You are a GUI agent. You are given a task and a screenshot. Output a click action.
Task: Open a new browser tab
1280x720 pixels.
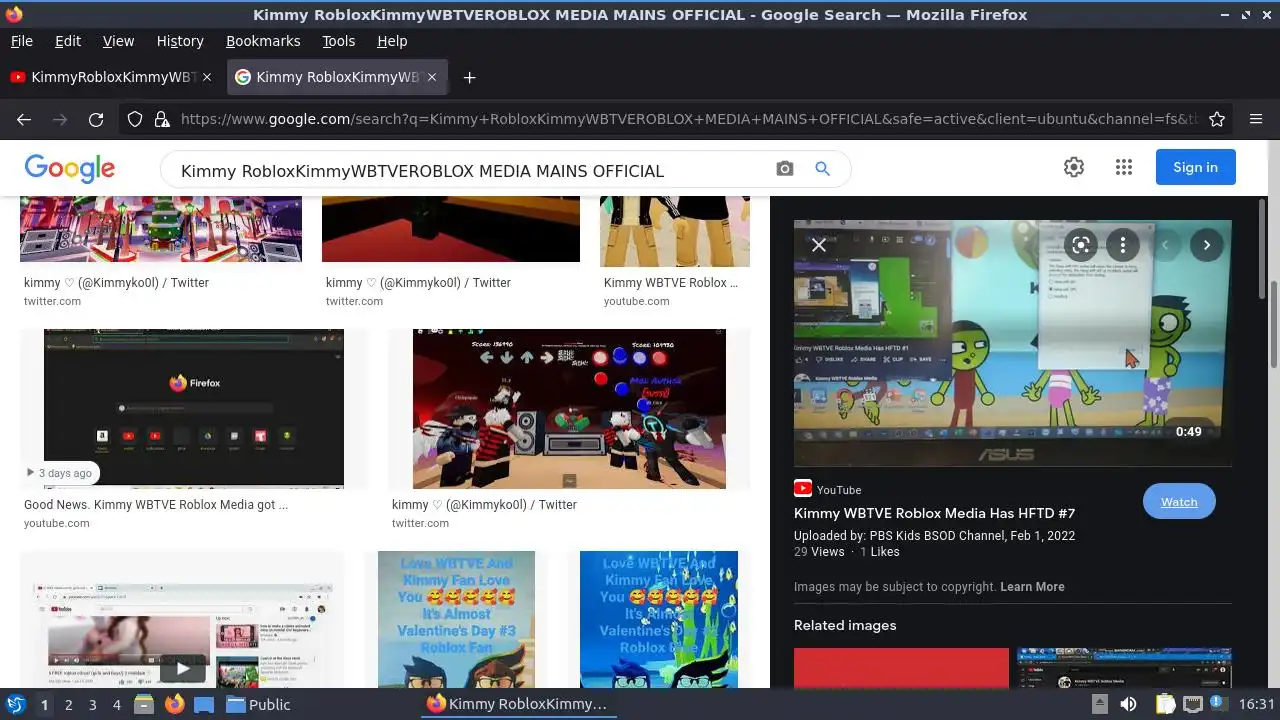(469, 77)
